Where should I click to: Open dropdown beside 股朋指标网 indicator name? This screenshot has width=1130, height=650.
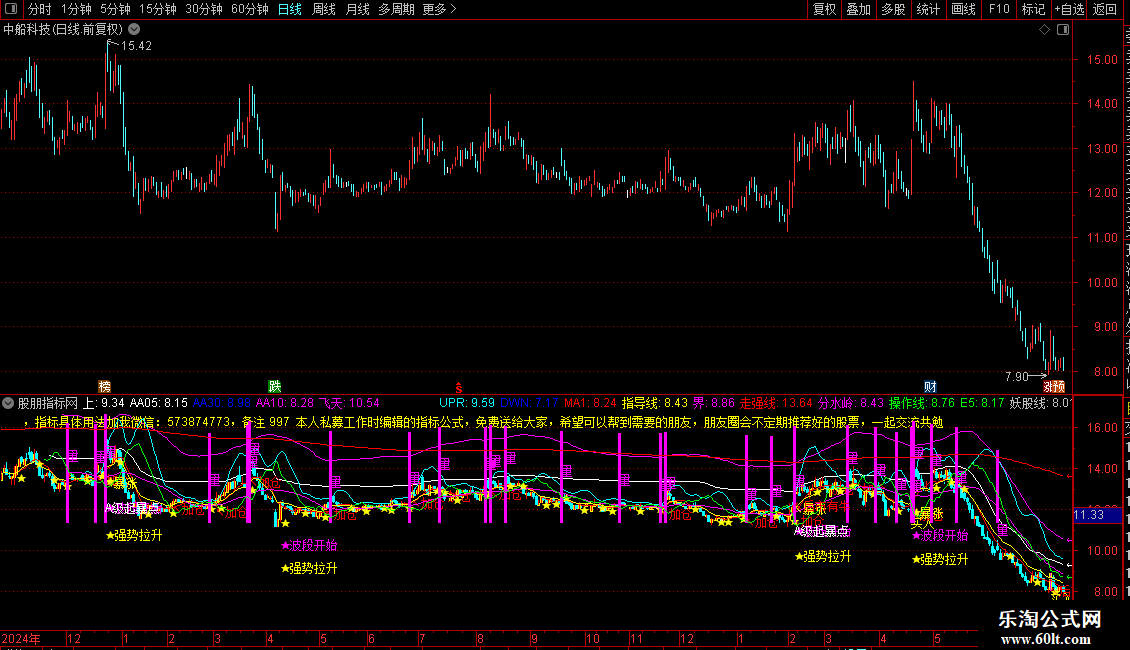point(8,404)
